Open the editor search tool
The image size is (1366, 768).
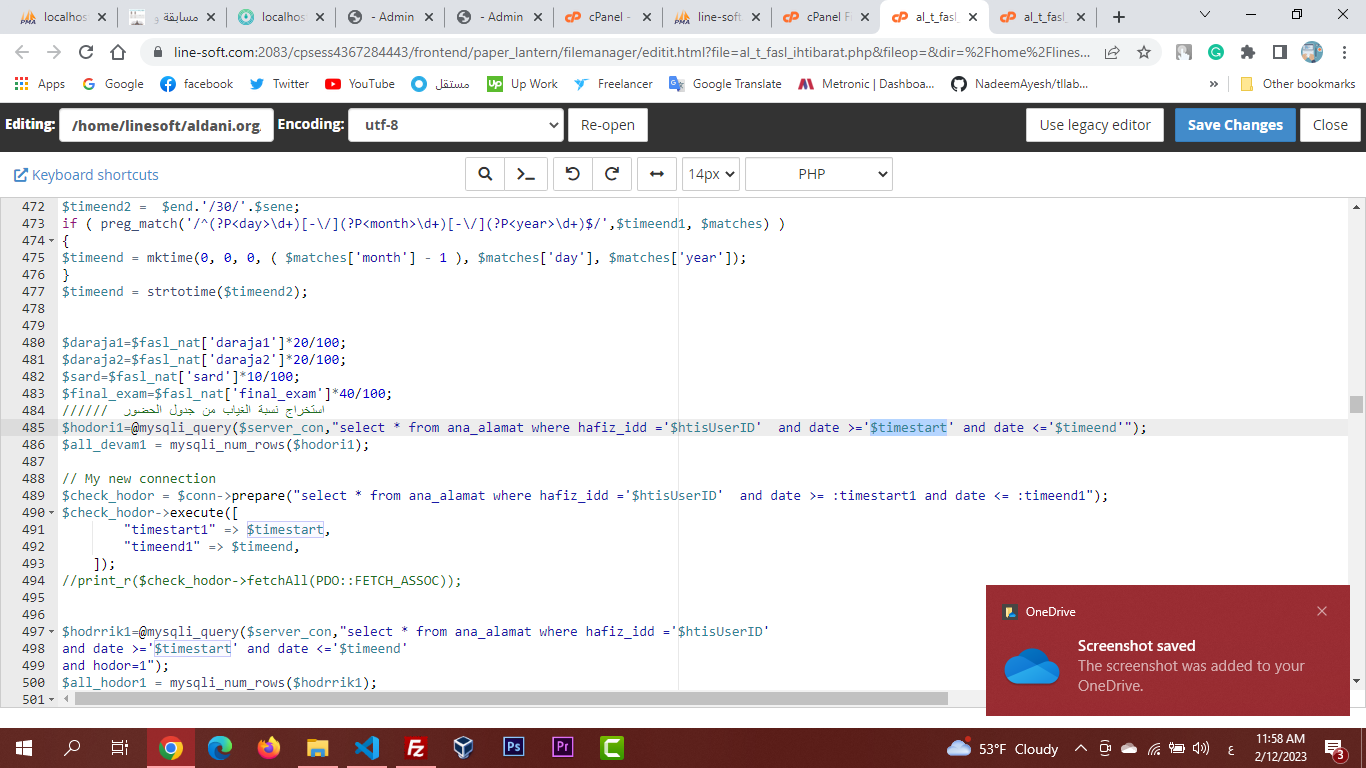click(x=485, y=174)
